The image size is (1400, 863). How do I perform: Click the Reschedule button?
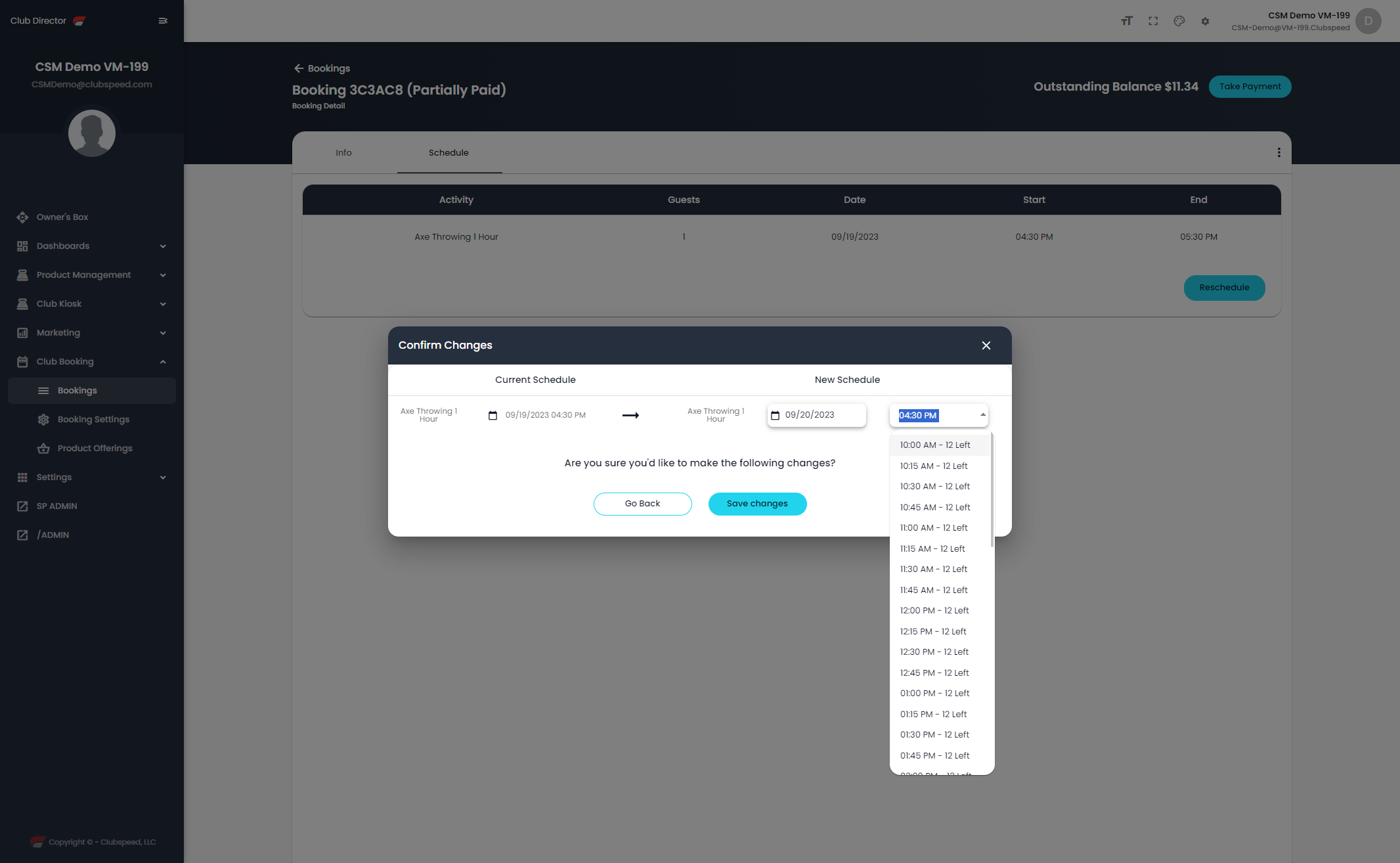(x=1224, y=288)
